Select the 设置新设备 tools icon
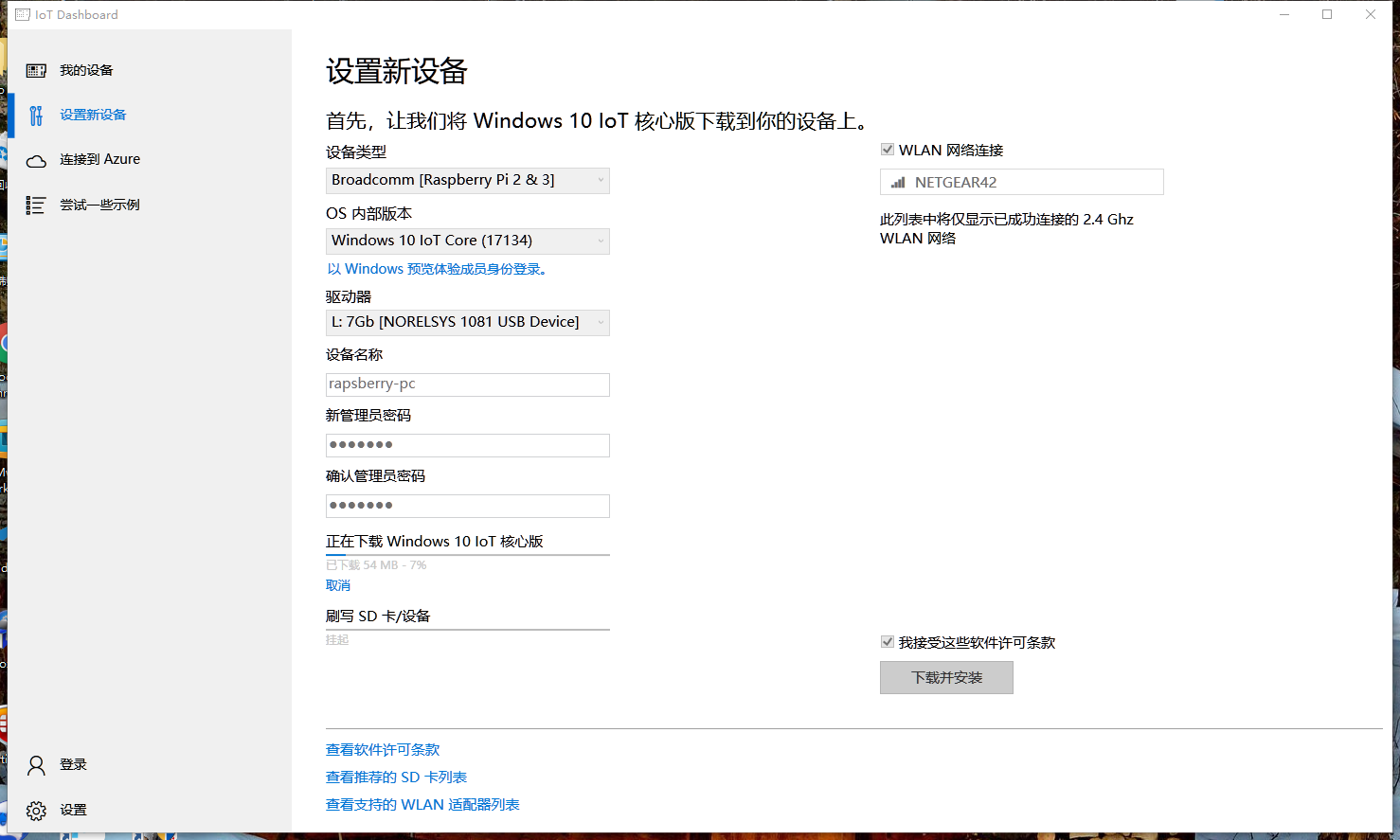This screenshot has width=1400, height=840. coord(36,116)
